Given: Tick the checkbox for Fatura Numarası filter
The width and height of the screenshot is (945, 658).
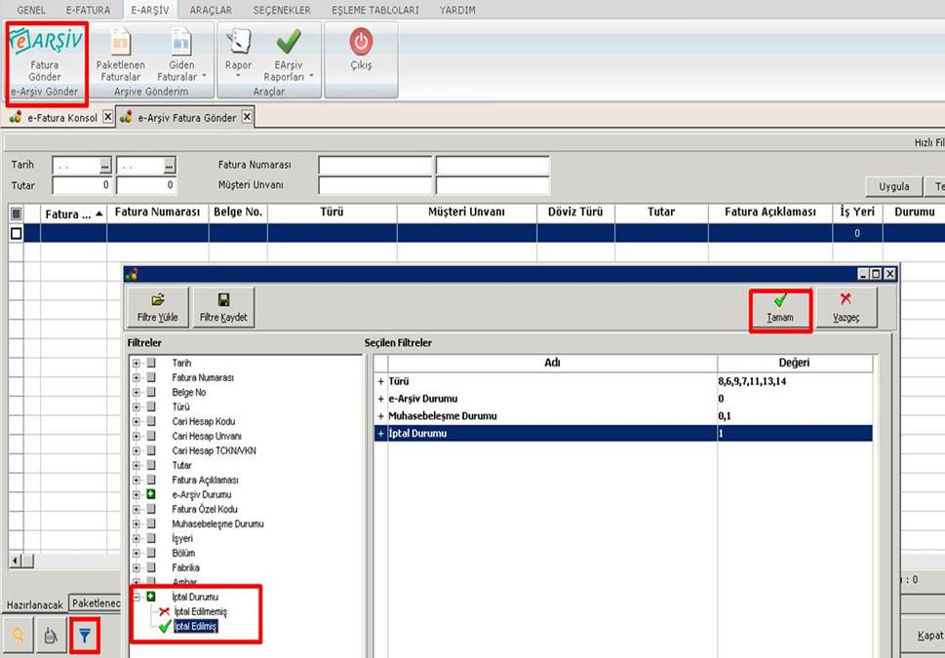Looking at the screenshot, I should click(x=151, y=378).
